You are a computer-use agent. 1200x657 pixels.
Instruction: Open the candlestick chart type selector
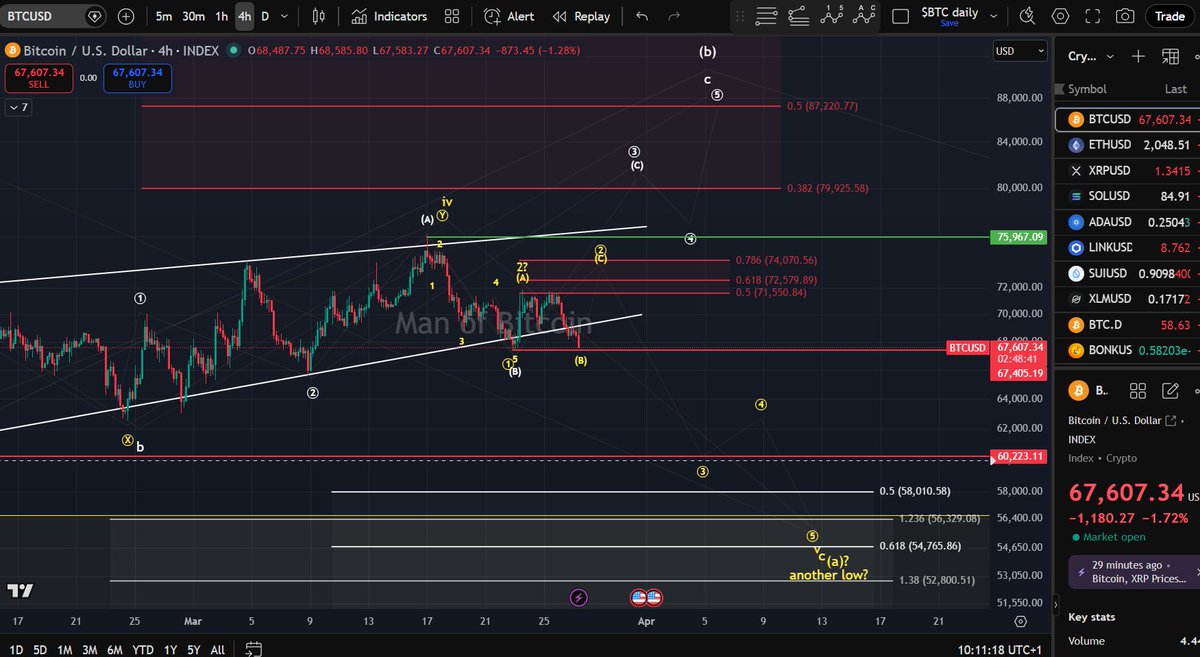pos(318,17)
